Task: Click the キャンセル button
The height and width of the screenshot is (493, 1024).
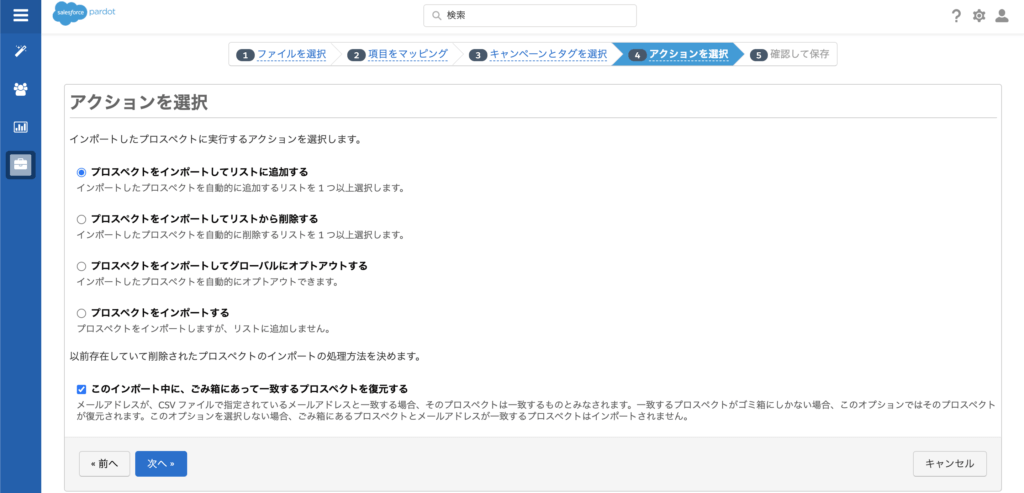Action: click(950, 464)
